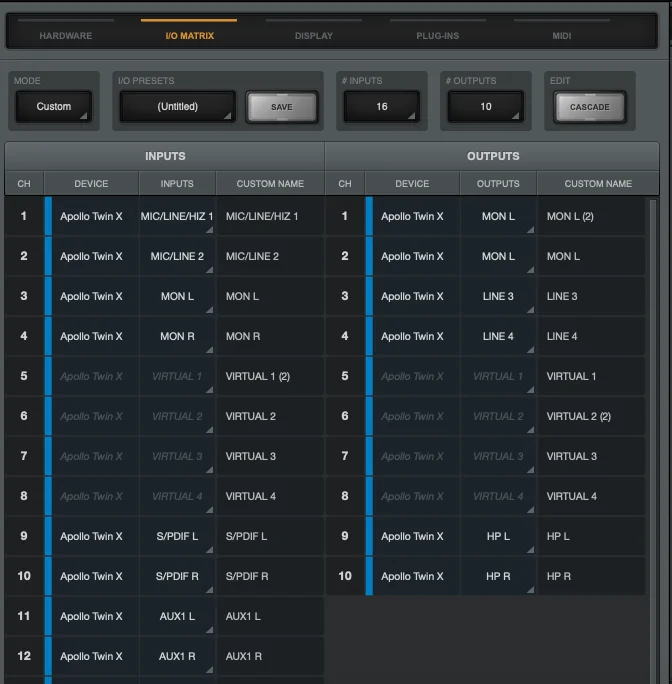Select the I/O MATRIX tab
This screenshot has width=672, height=684.
pos(189,35)
